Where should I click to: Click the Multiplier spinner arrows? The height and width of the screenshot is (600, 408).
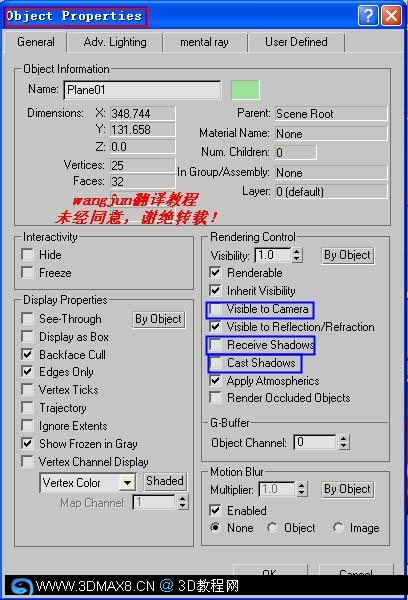(302, 489)
